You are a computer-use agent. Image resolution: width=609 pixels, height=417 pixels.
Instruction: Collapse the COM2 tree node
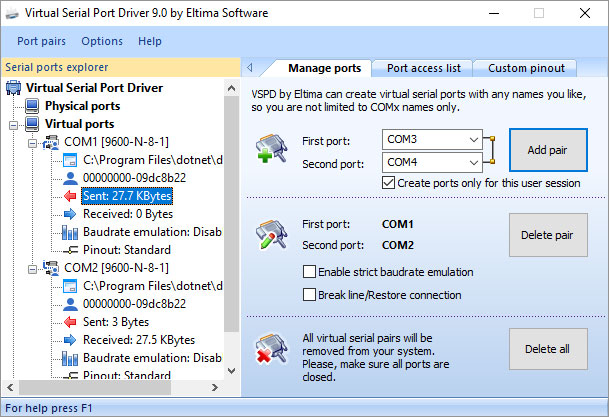(x=33, y=269)
